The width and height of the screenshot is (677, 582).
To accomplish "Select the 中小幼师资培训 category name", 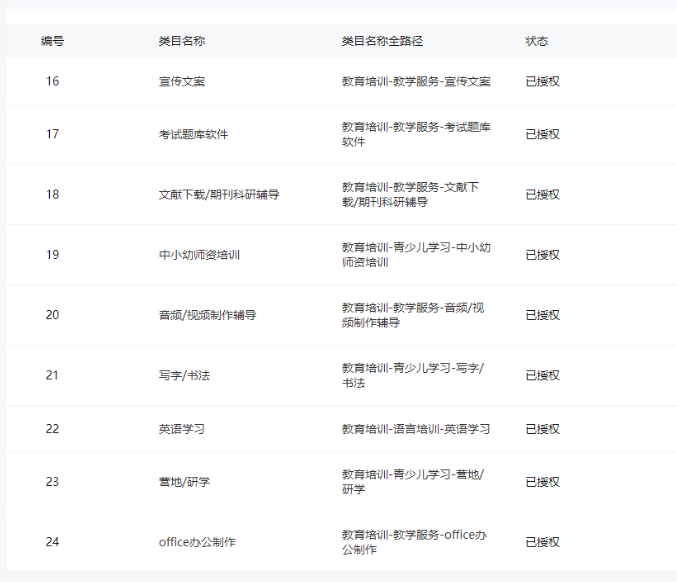I will (199, 254).
